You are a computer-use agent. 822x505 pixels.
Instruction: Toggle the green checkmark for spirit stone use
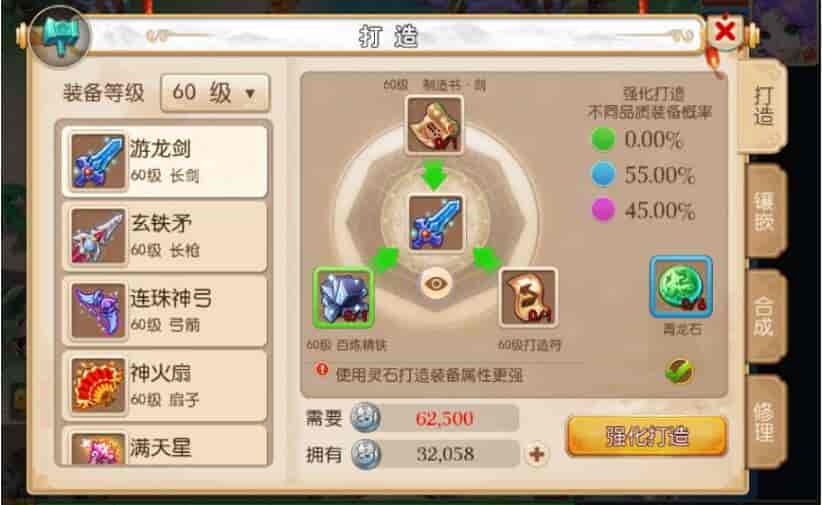coord(679,372)
